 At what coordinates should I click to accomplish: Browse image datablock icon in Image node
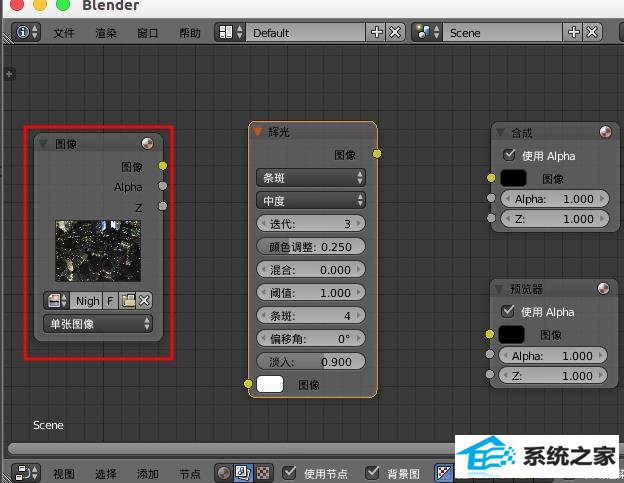tap(56, 300)
